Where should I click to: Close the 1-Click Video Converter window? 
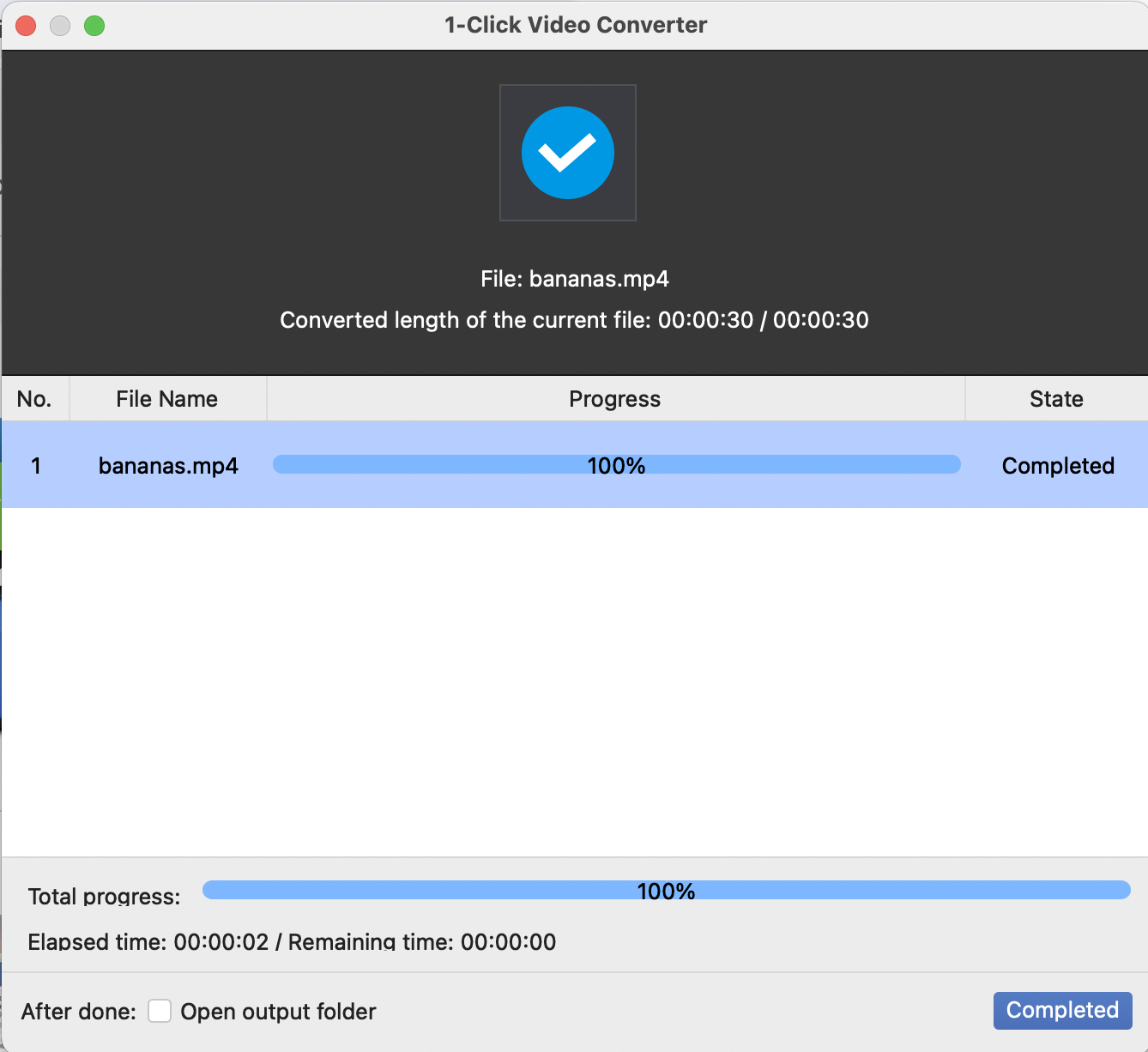(x=27, y=26)
